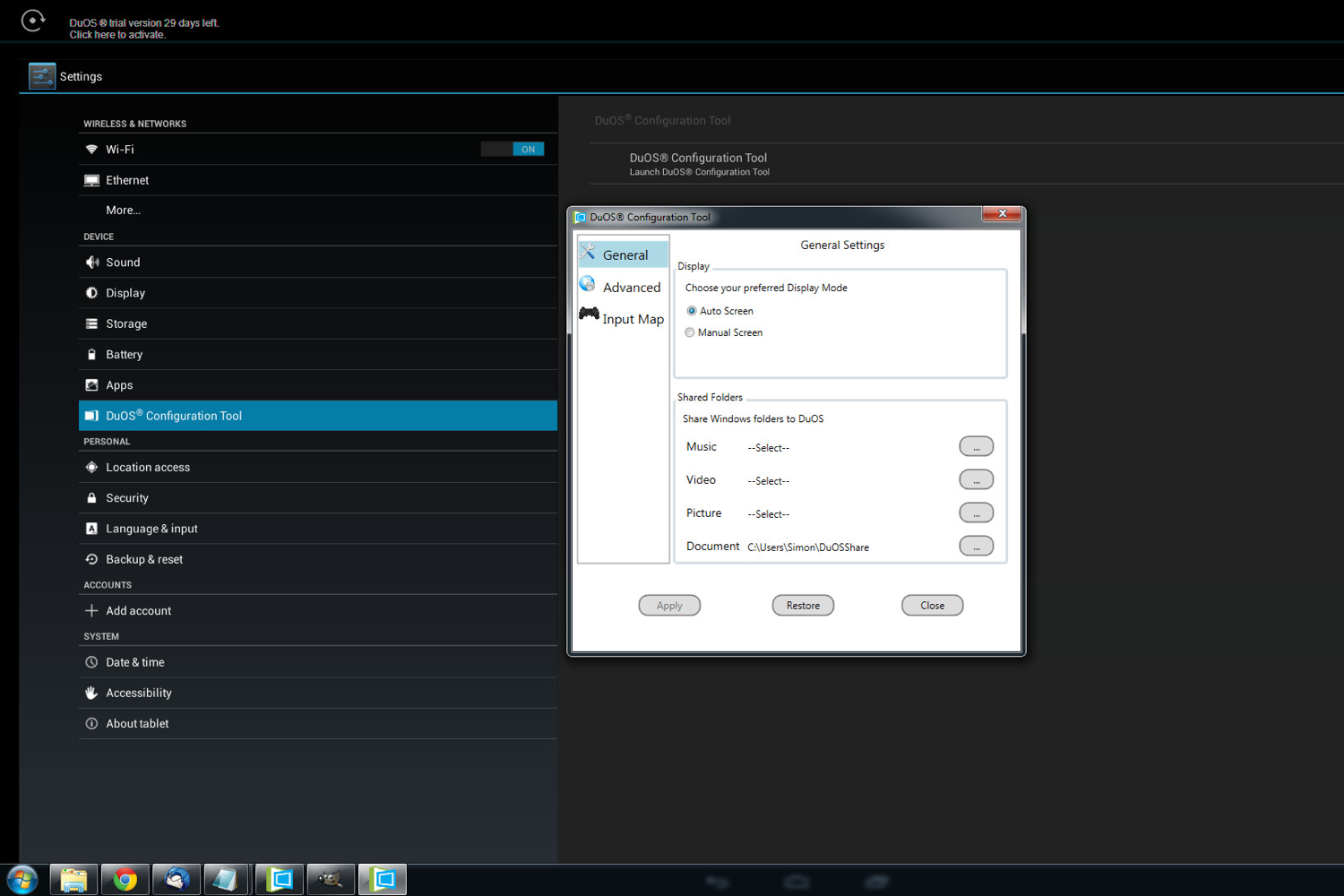This screenshot has height=896, width=1344.
Task: Open Sound settings via speaker icon
Action: [91, 263]
